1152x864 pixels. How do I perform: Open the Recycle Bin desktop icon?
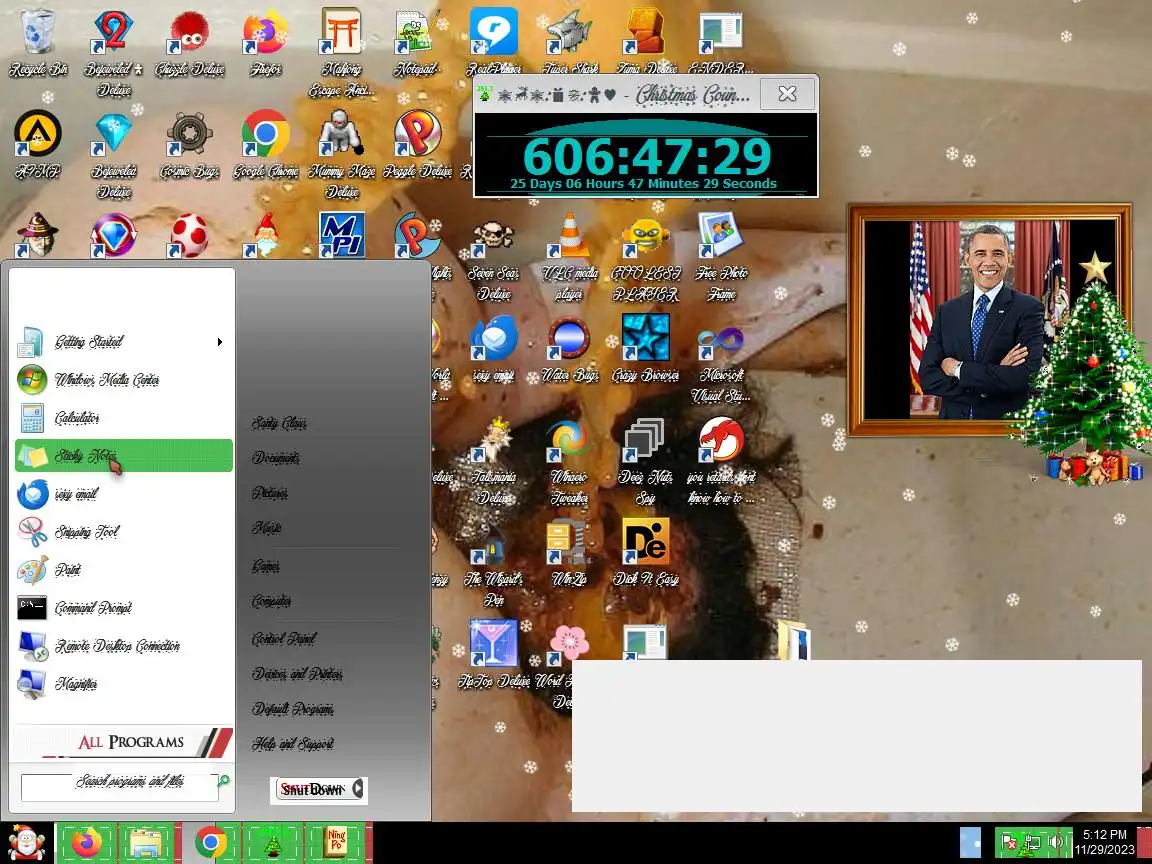point(37,43)
